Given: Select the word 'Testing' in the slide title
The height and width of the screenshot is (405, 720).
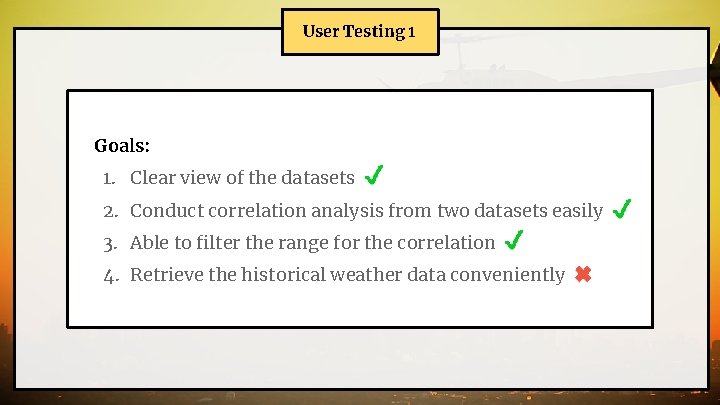Looking at the screenshot, I should (374, 32).
